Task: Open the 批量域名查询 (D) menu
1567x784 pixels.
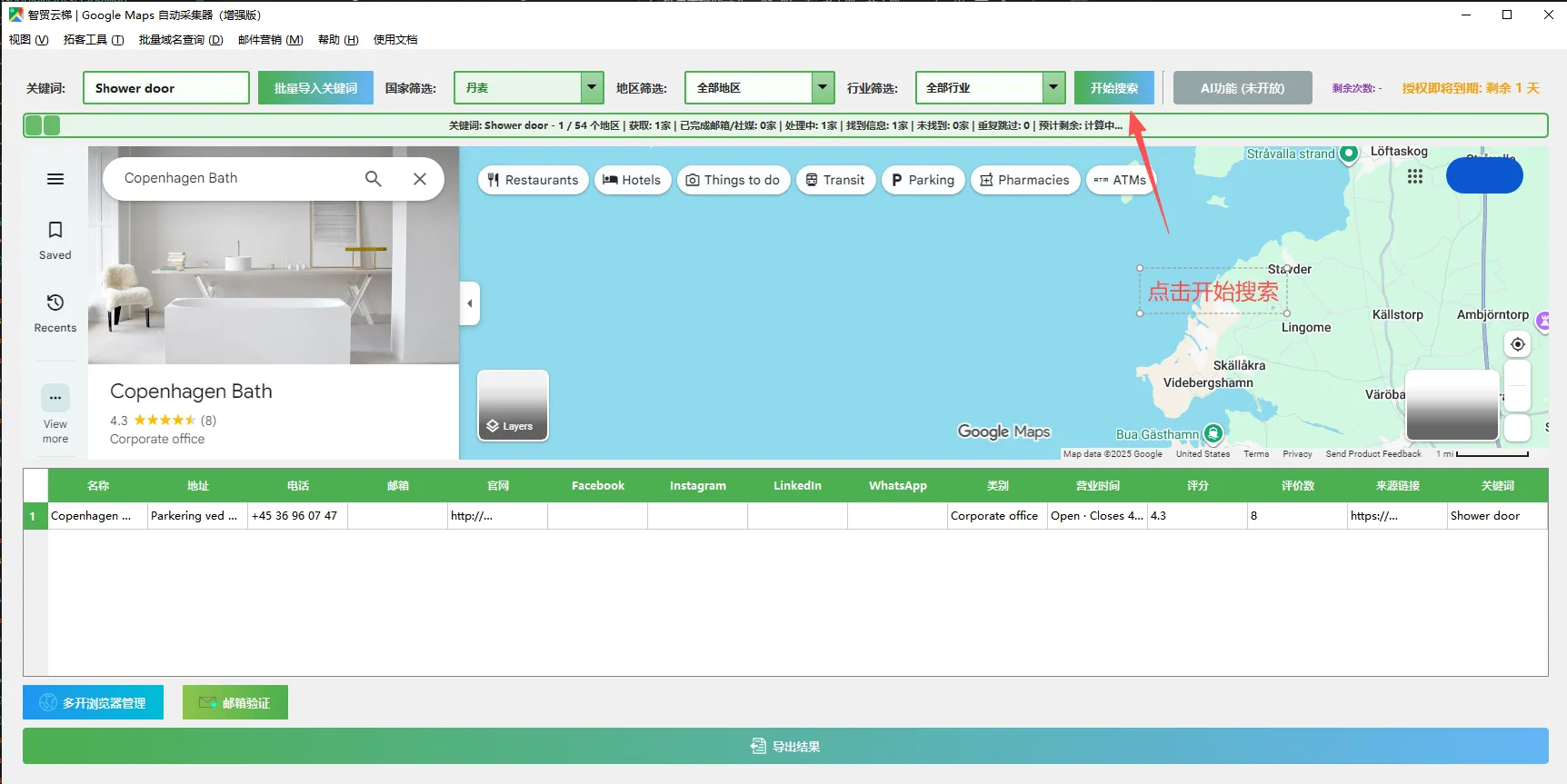Action: [181, 40]
